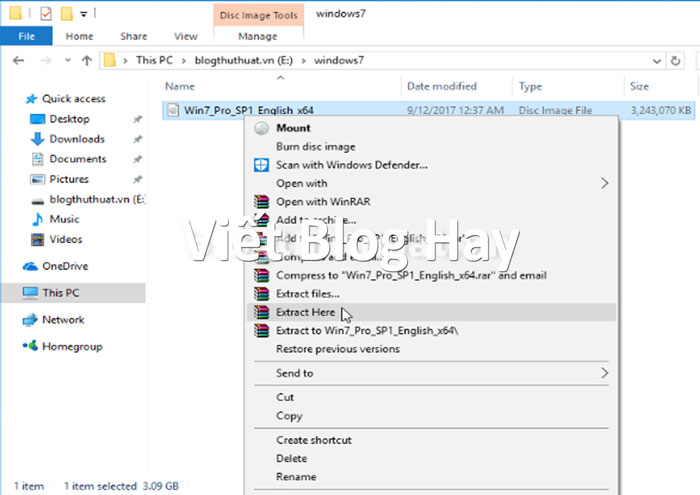Expand the address bar history dropdown
The width and height of the screenshot is (700, 495).
point(657,61)
